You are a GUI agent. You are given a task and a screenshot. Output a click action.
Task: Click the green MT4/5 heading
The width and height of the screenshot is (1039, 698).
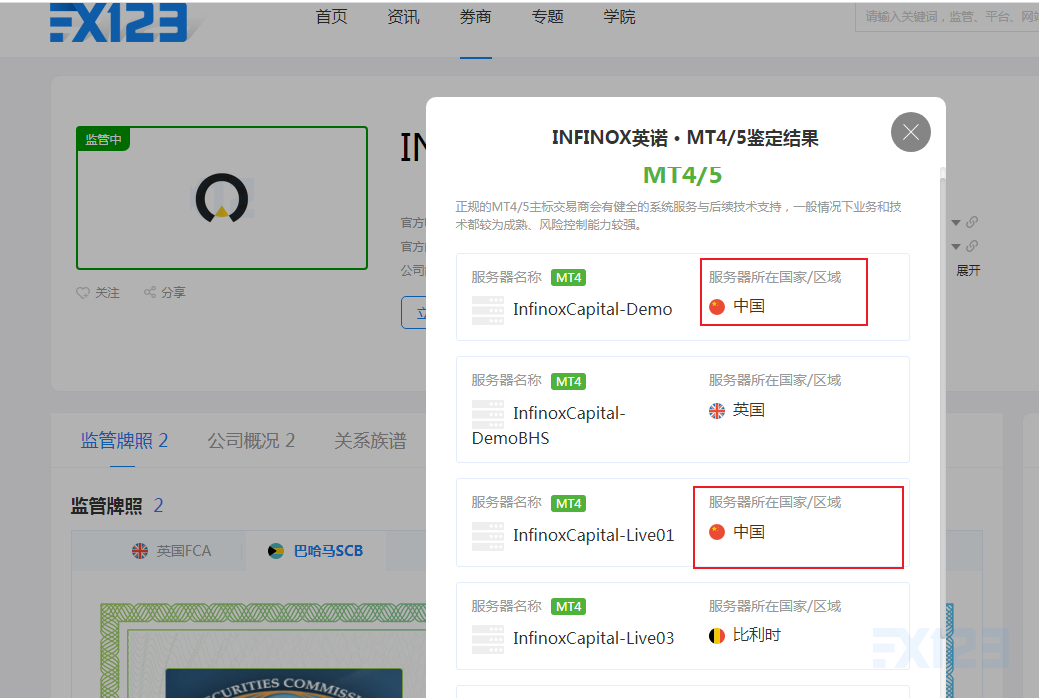coord(683,176)
